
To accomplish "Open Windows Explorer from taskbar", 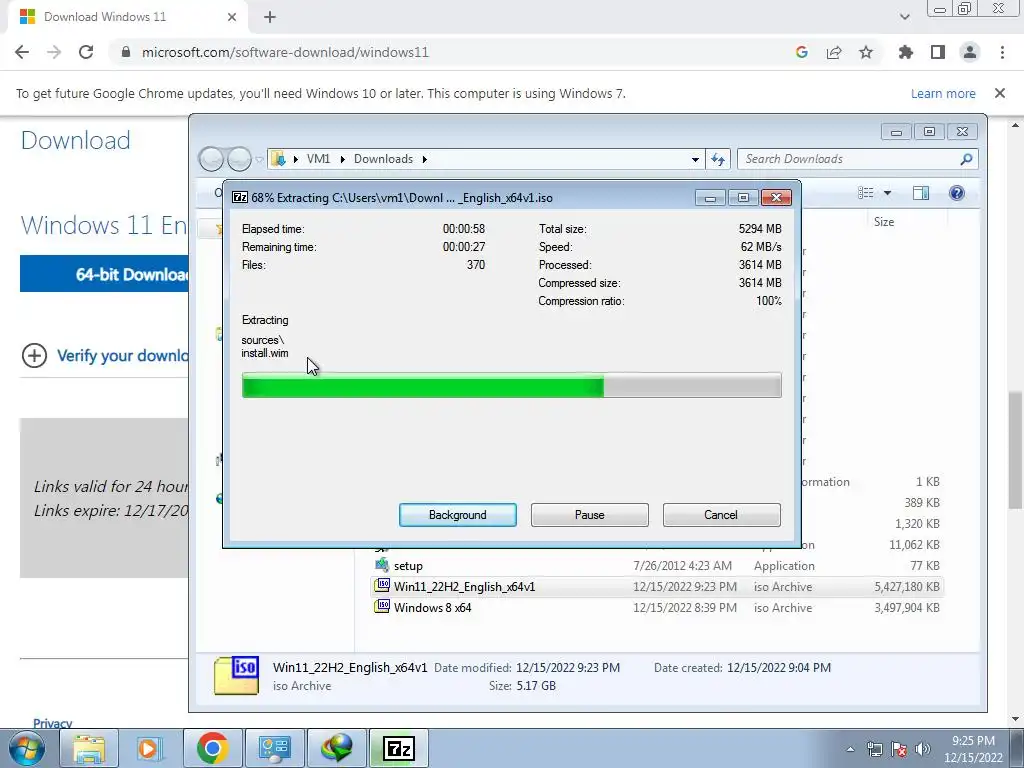I will pyautogui.click(x=89, y=748).
